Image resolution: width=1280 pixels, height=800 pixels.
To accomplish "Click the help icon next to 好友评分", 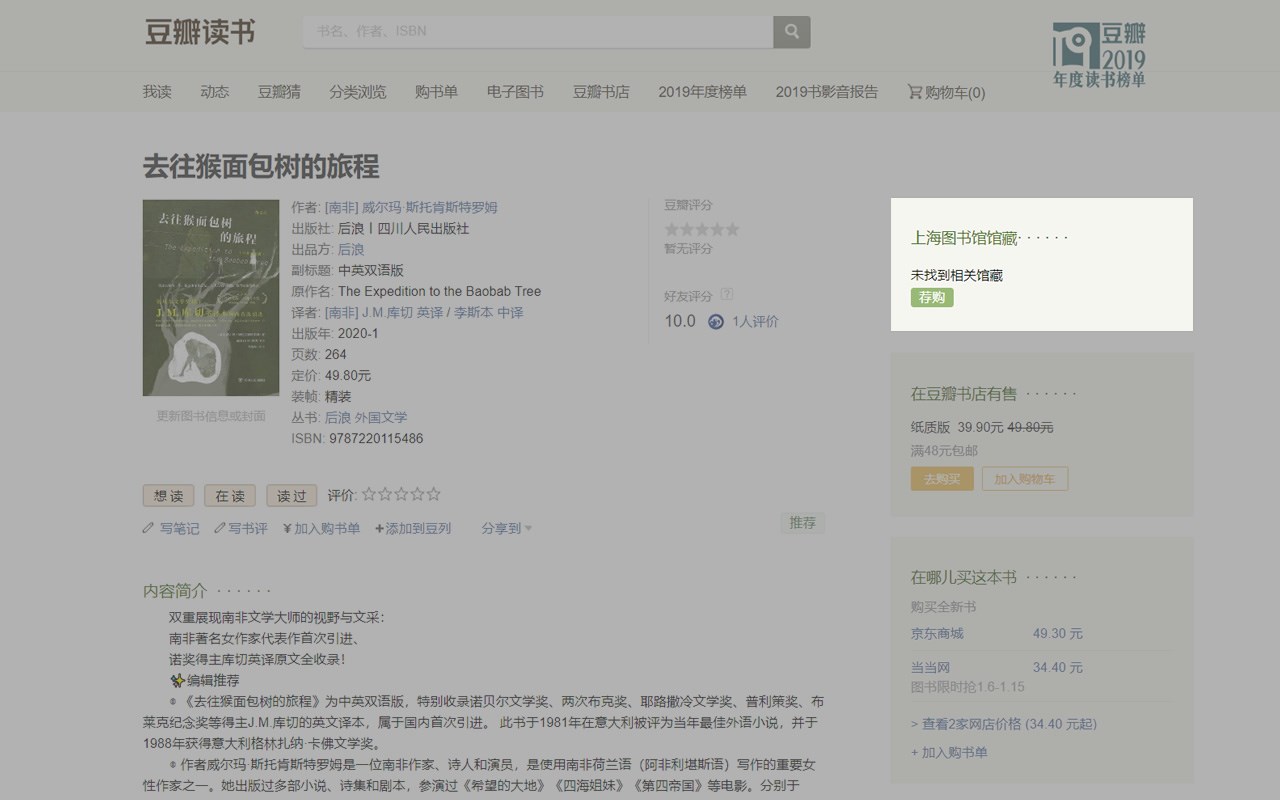I will pyautogui.click(x=727, y=295).
